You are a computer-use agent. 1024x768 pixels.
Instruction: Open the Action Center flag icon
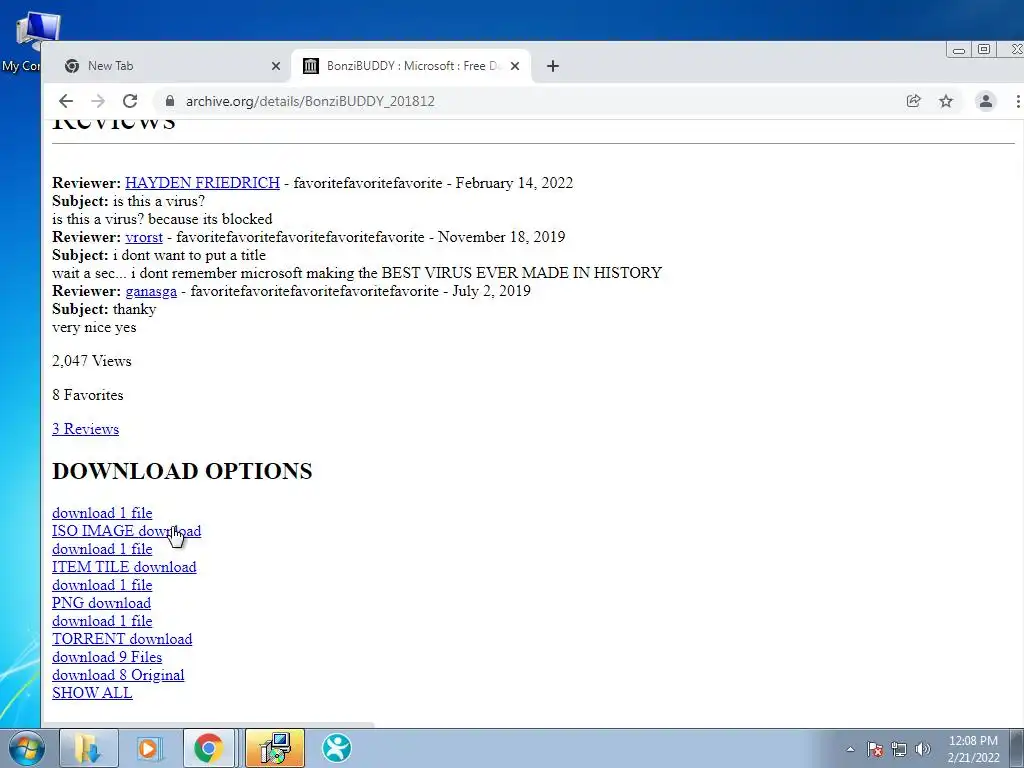point(875,749)
